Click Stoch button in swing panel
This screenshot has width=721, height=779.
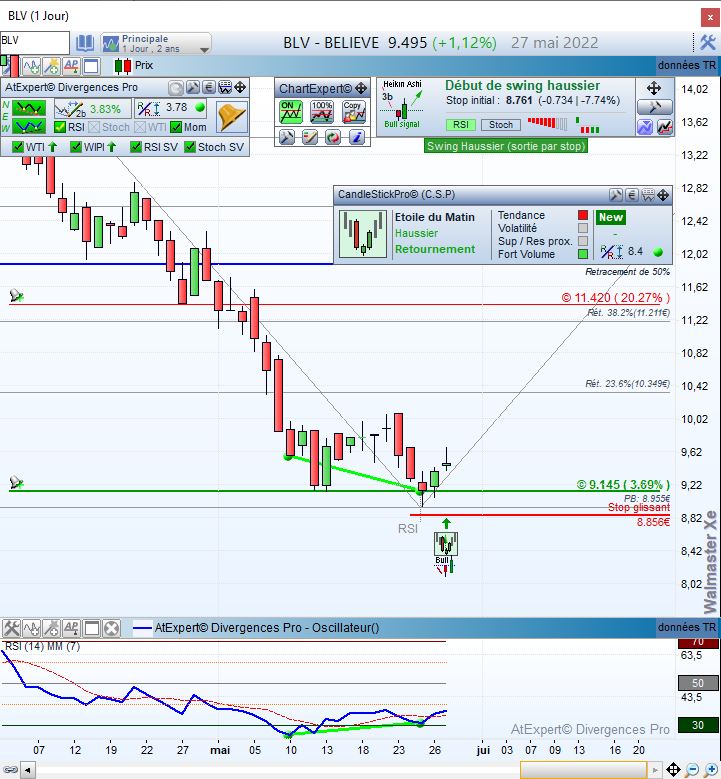click(x=501, y=125)
